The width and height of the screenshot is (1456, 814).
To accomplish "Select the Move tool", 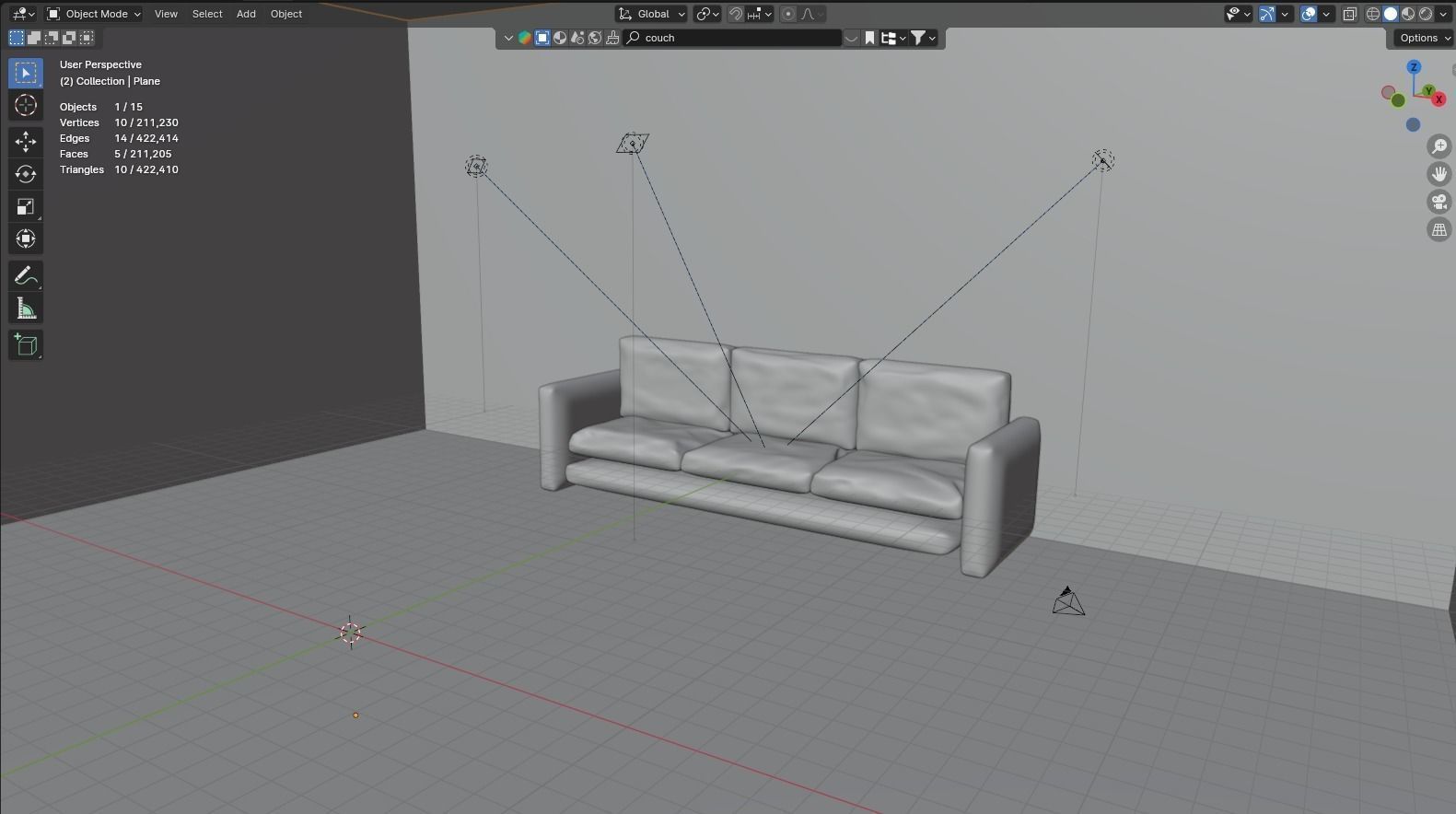I will pyautogui.click(x=26, y=141).
